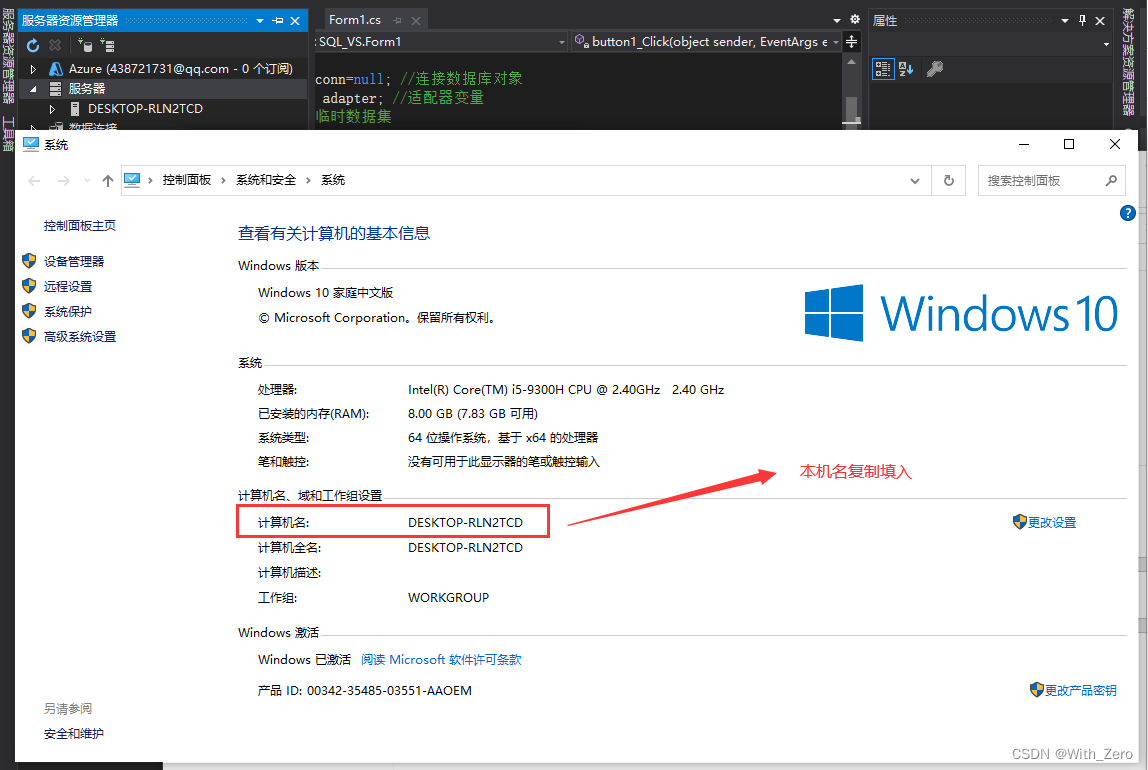Viewport: 1148px width, 770px height.
Task: Select the Azure account node icon
Action: pyautogui.click(x=56, y=69)
